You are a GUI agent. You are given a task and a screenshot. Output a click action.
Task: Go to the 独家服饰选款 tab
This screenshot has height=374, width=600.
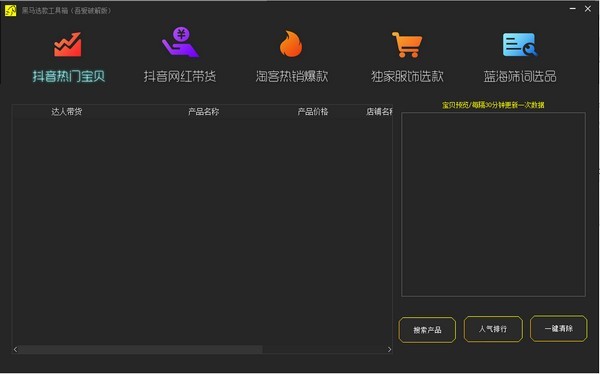(407, 76)
